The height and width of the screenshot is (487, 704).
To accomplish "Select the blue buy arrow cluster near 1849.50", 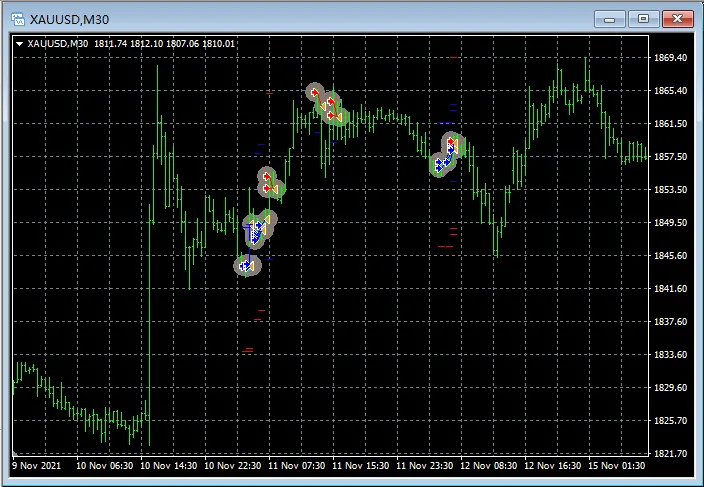I will click(x=256, y=230).
